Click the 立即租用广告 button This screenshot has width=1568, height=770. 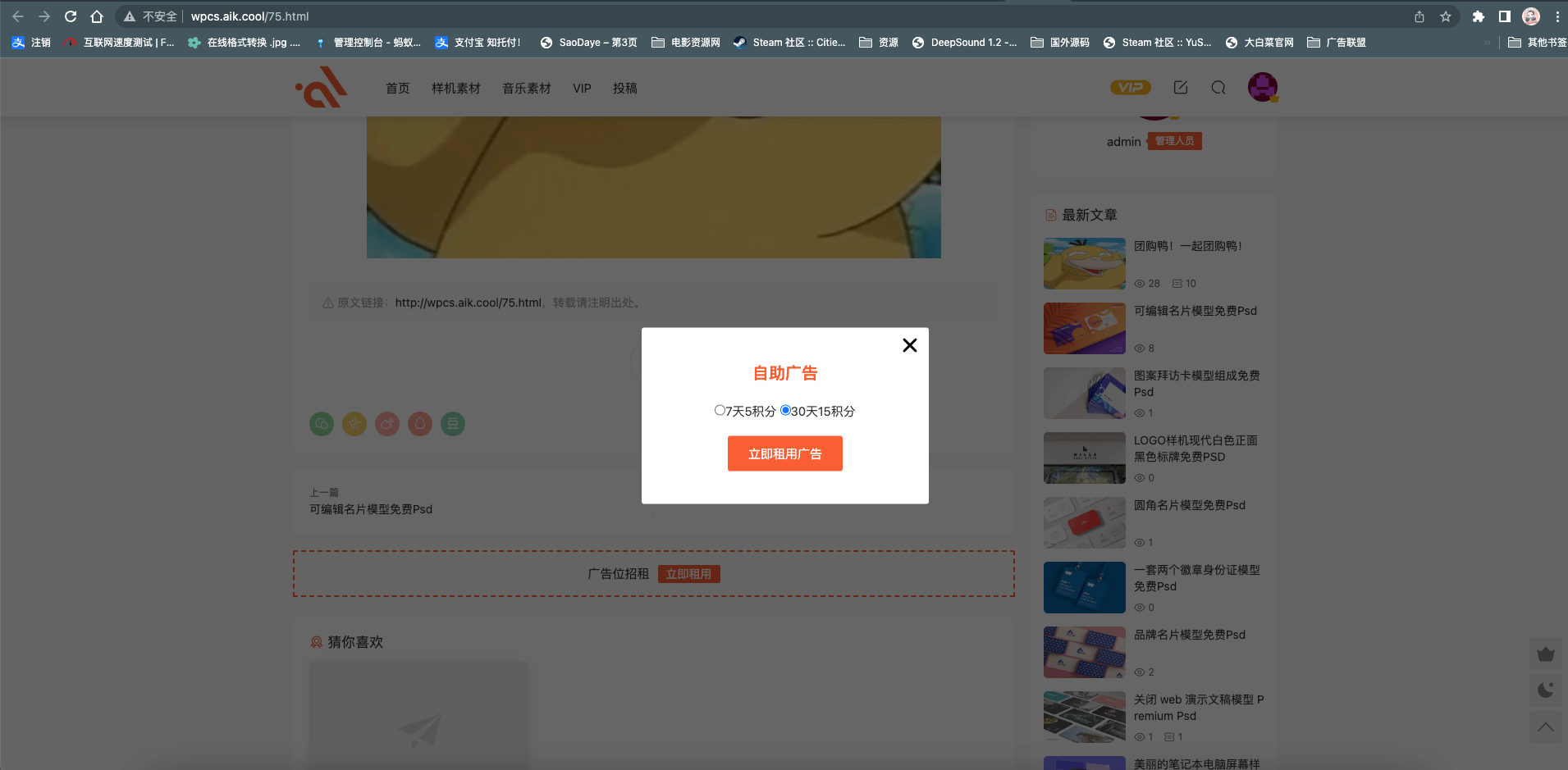click(784, 453)
